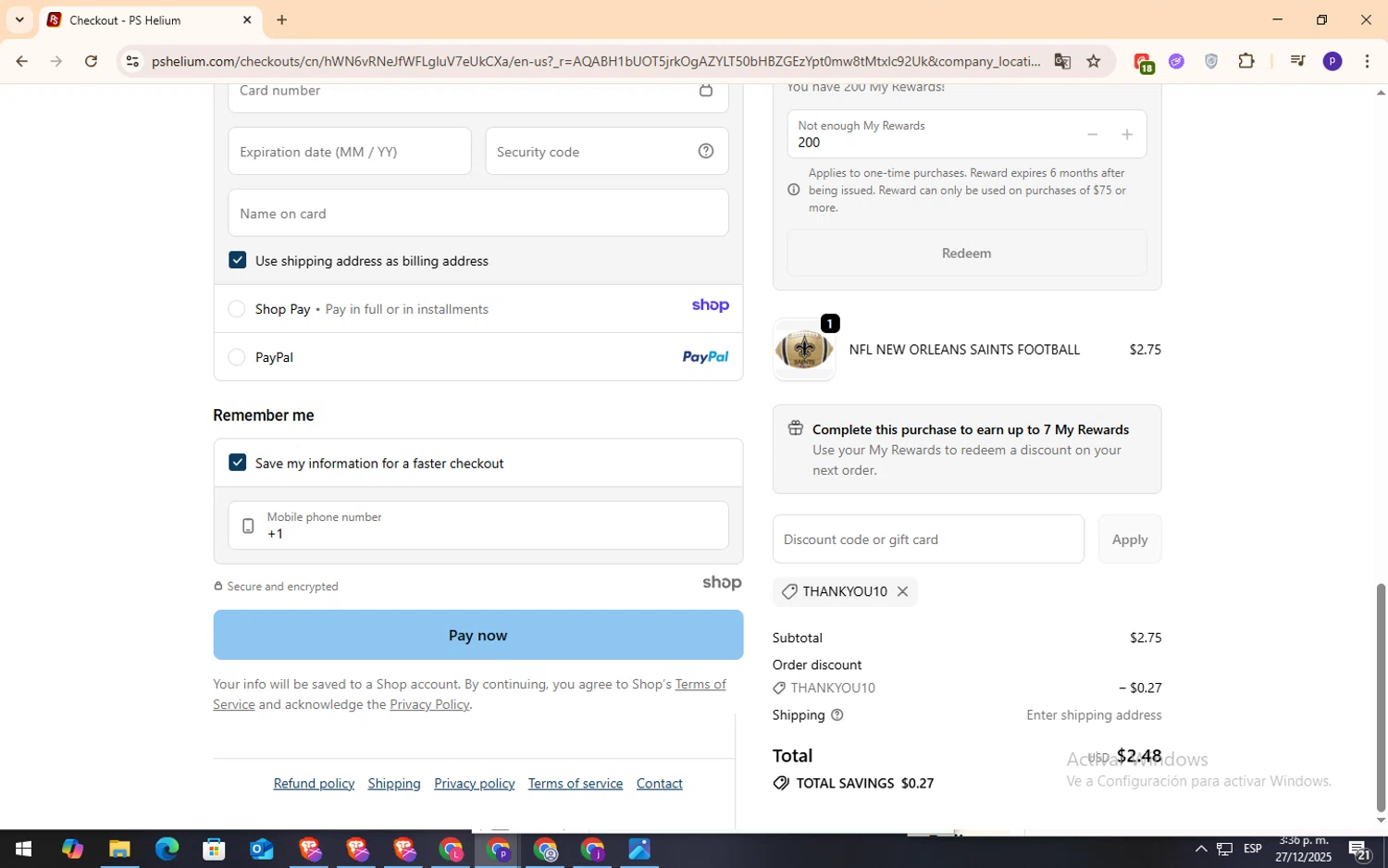Switch to the Checkout - PS Helium tab
This screenshot has width=1388, height=868.
tap(150, 19)
